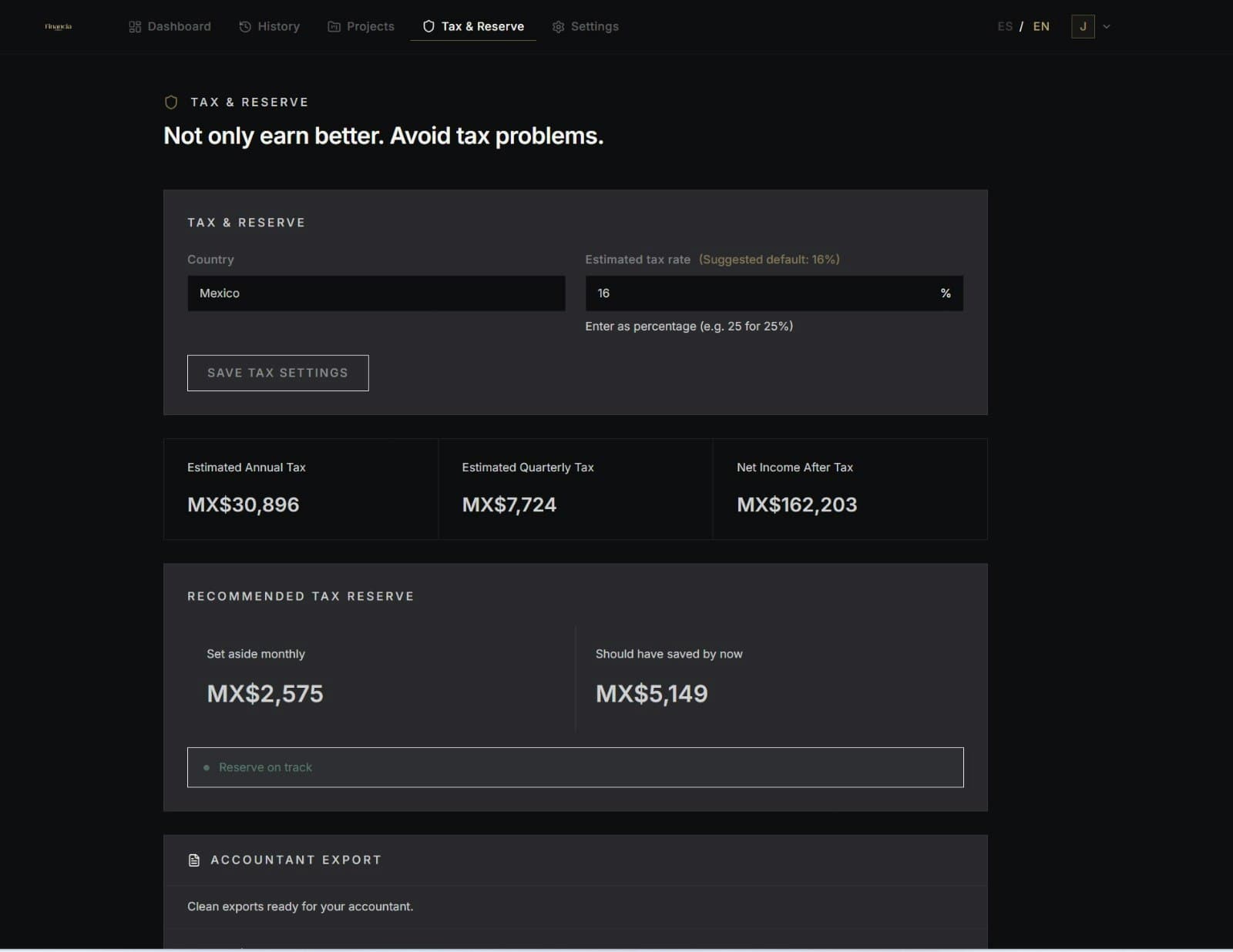Open Projects via its folder icon
The image size is (1233, 952).
pos(334,26)
